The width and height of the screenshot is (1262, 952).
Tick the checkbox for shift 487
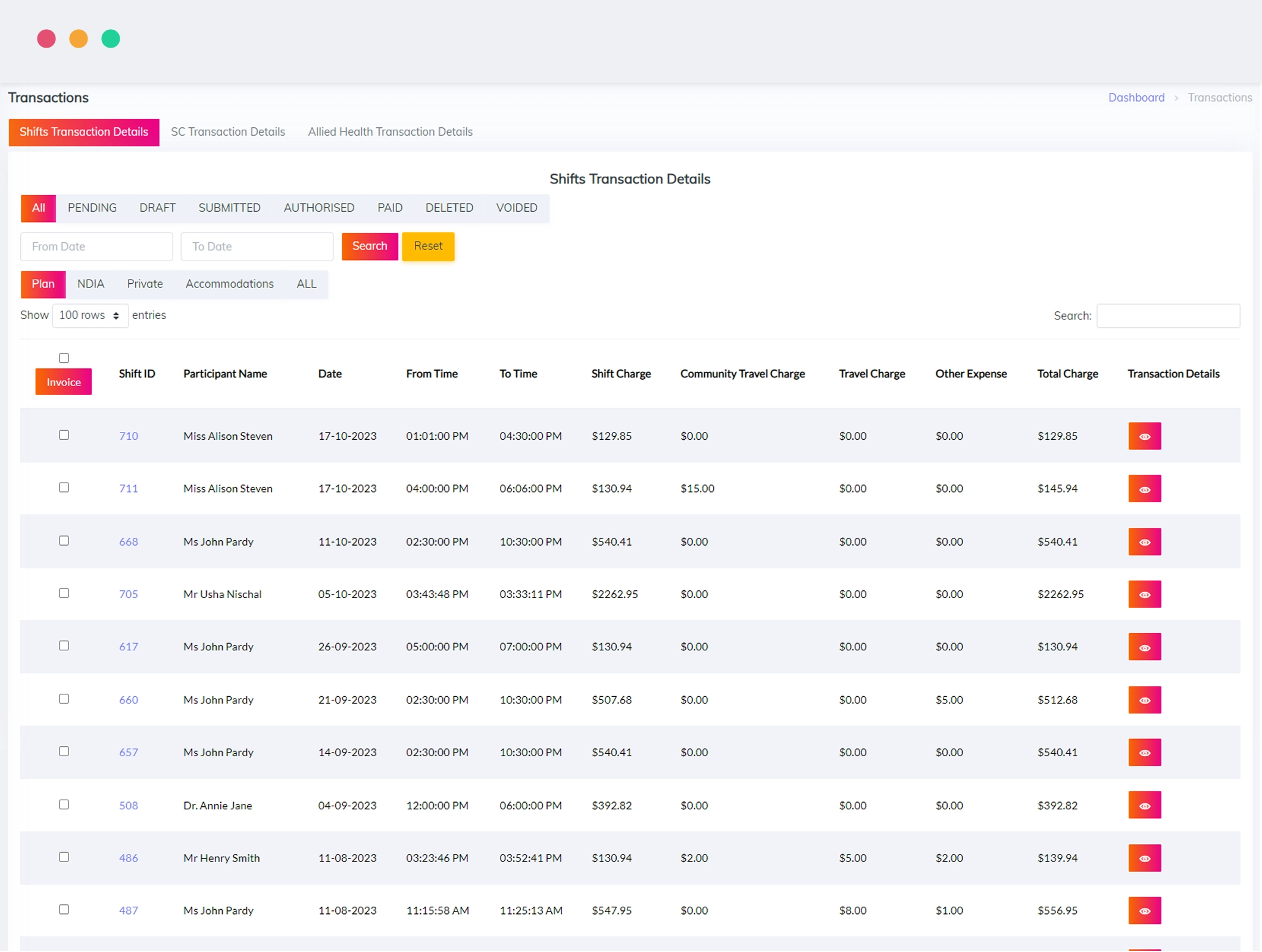point(64,909)
